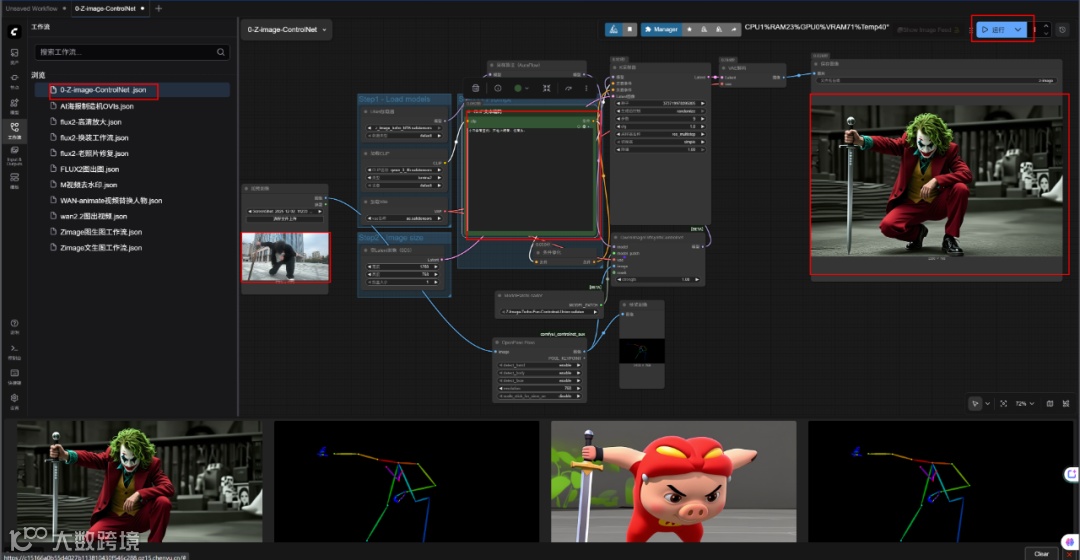The width and height of the screenshot is (1080, 560).
Task: Switch to 0-Z-image-ControlNet tab
Action: pyautogui.click(x=105, y=8)
